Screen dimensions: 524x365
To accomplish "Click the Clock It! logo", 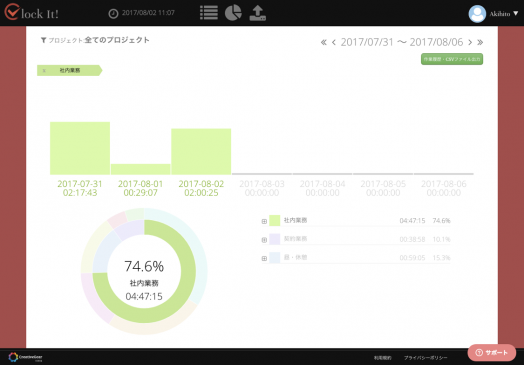I will (32, 12).
